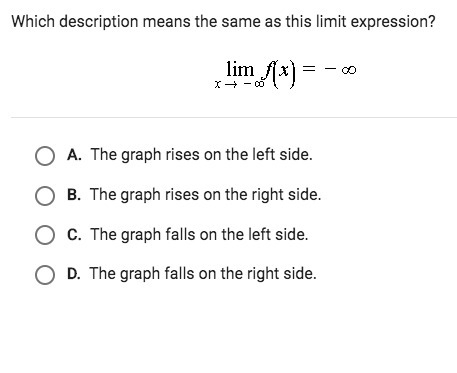Click the limit expression formula

[286, 74]
